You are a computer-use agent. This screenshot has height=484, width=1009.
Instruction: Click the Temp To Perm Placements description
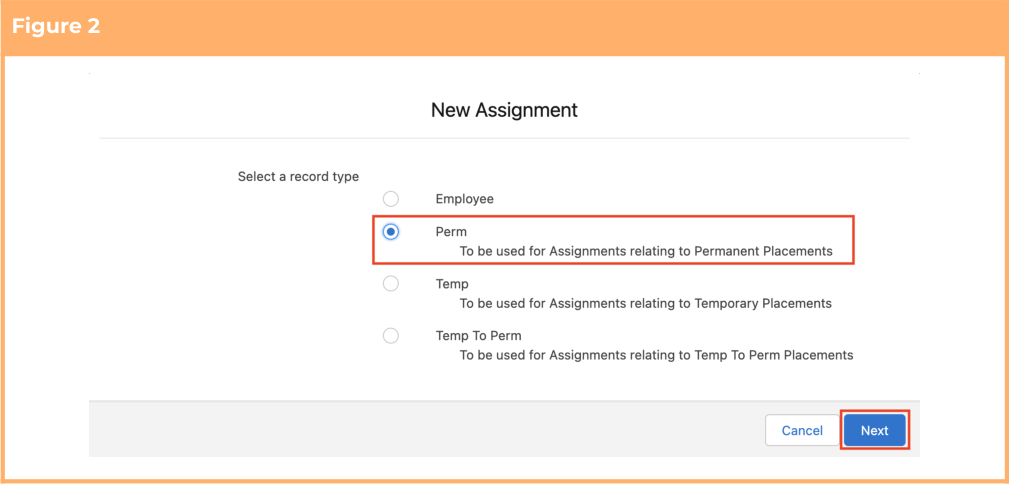coord(656,355)
